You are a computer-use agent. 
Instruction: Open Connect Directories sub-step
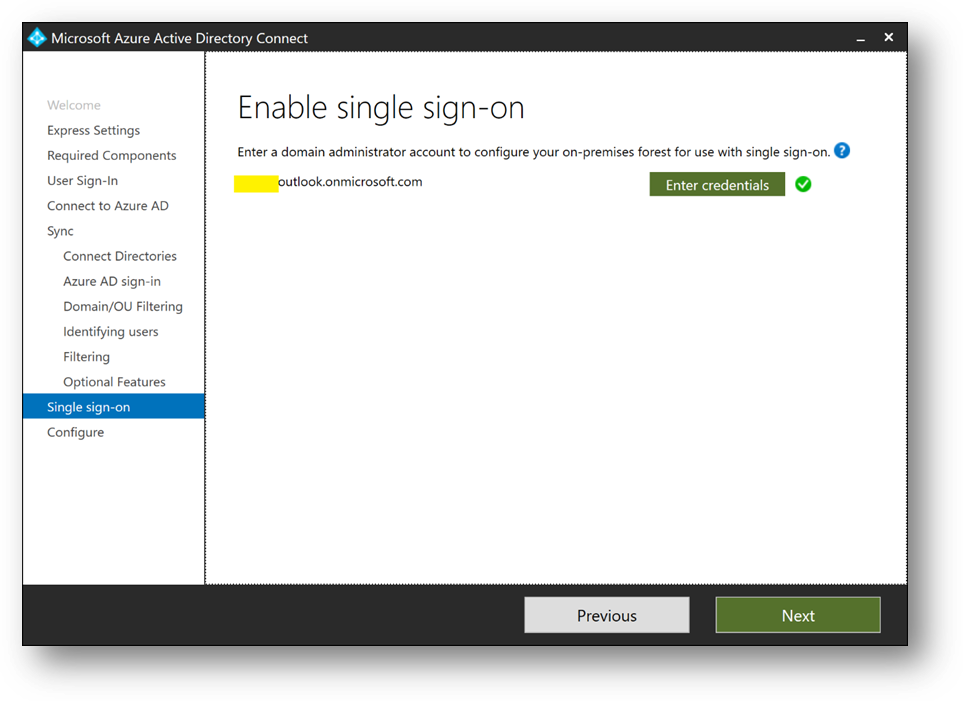click(x=120, y=256)
